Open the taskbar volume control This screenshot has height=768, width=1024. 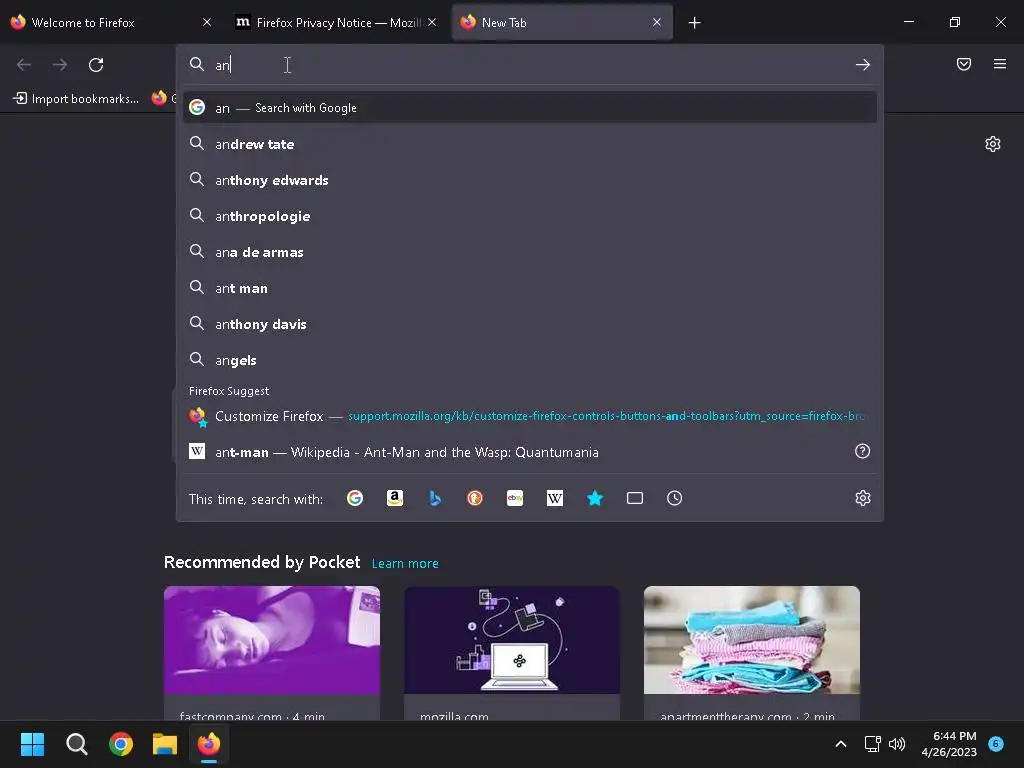click(x=897, y=744)
